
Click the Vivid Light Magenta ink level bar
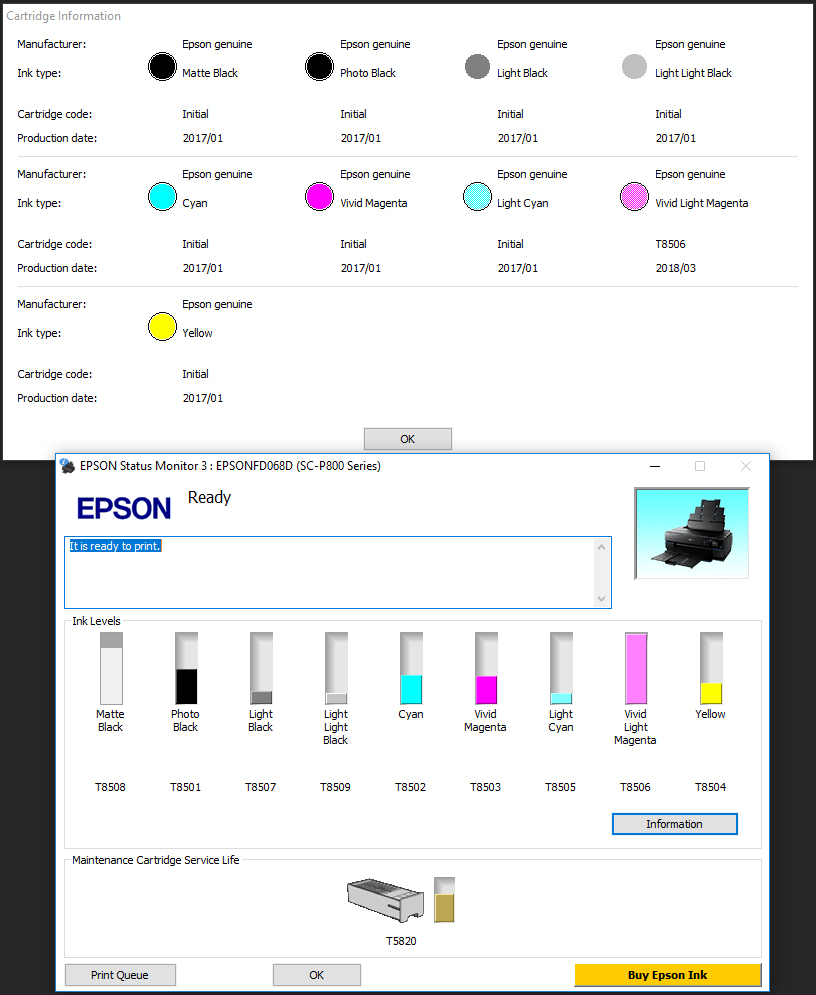[636, 668]
